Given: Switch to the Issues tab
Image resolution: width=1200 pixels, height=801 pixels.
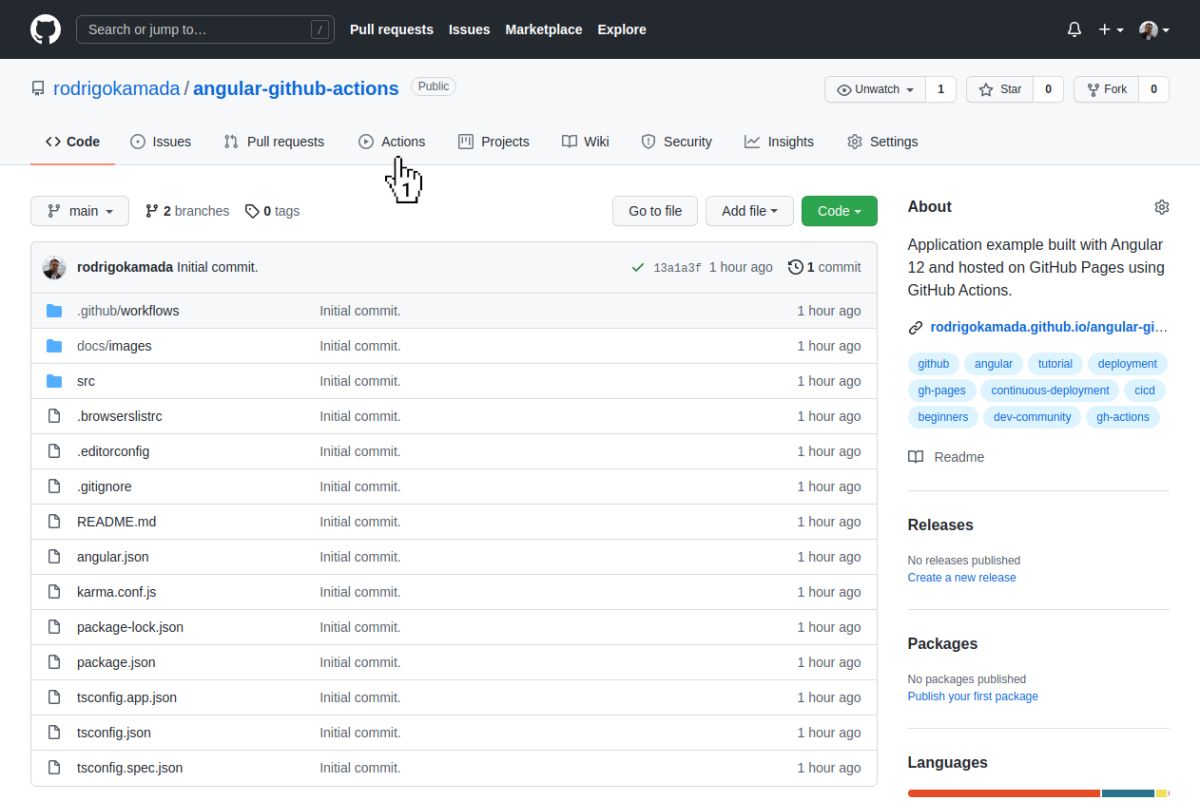Looking at the screenshot, I should (x=161, y=142).
